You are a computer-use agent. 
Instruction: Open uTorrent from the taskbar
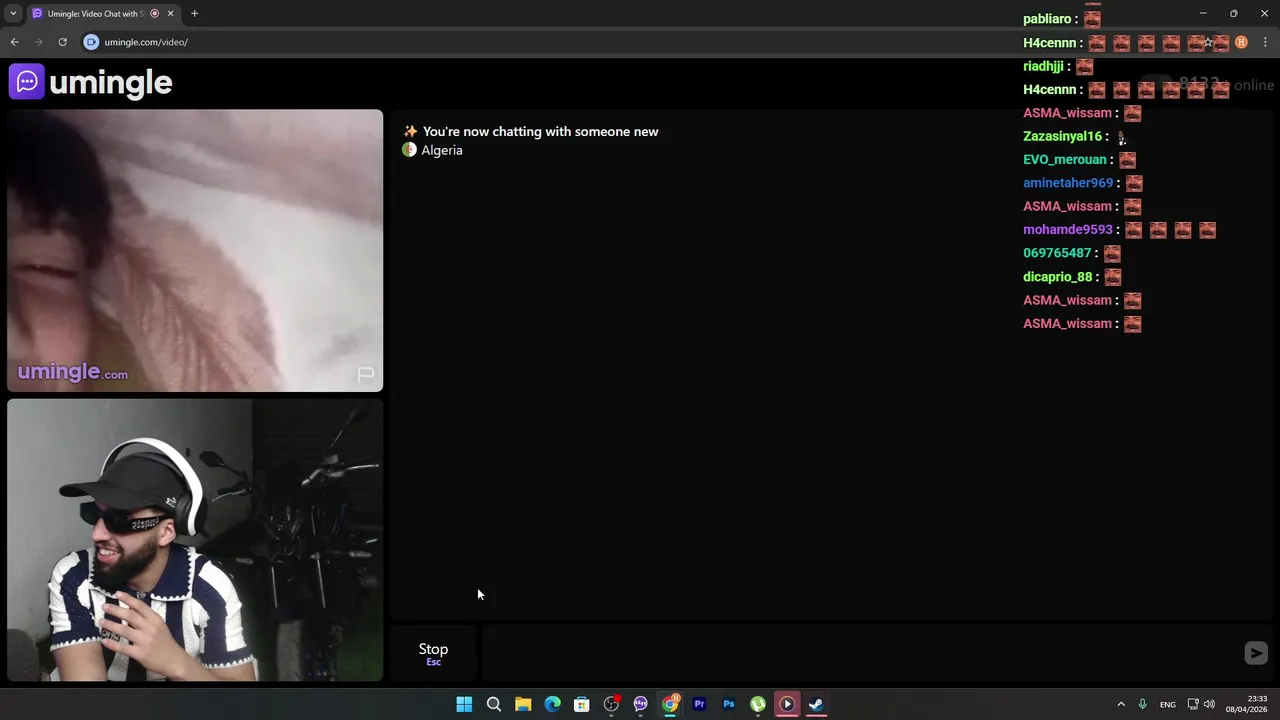click(x=758, y=704)
